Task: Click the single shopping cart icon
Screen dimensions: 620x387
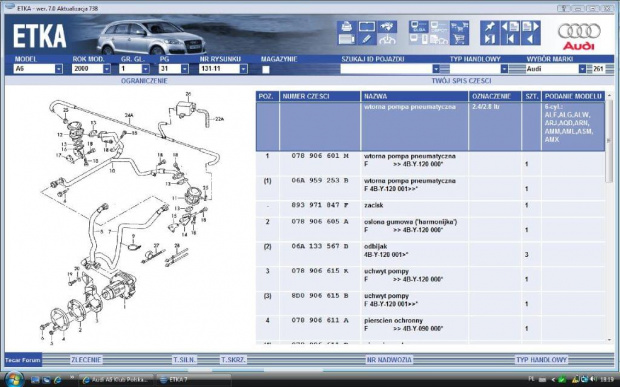Action: (x=459, y=39)
